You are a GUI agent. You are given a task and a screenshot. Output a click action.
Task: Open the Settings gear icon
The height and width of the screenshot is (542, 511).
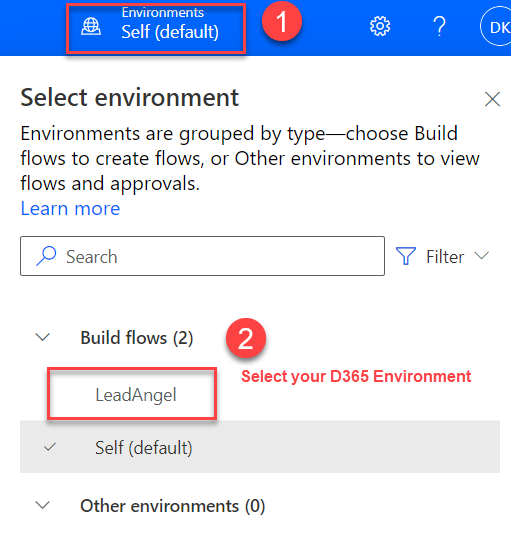pos(380,26)
